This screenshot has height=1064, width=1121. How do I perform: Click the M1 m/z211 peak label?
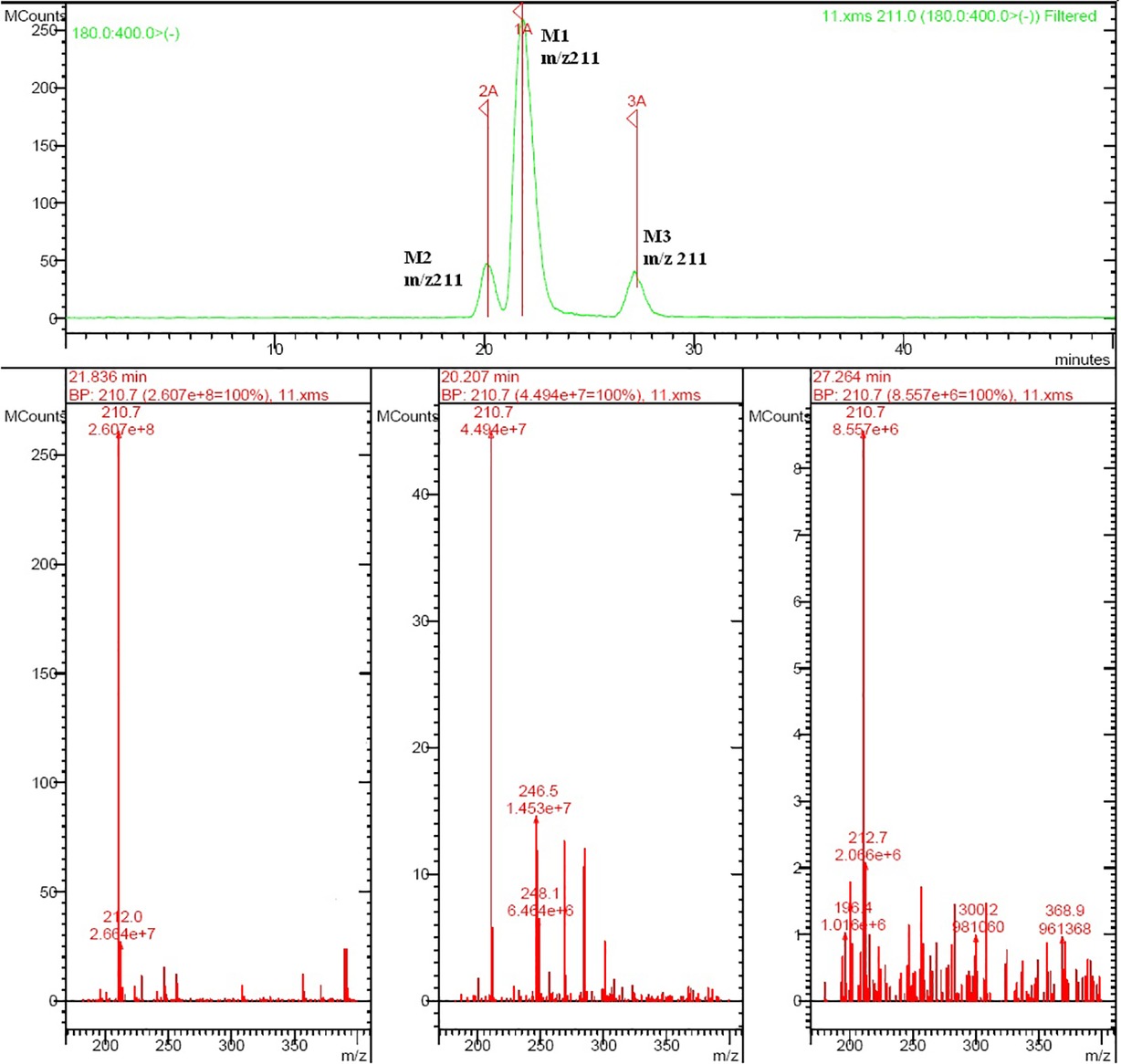tap(570, 47)
